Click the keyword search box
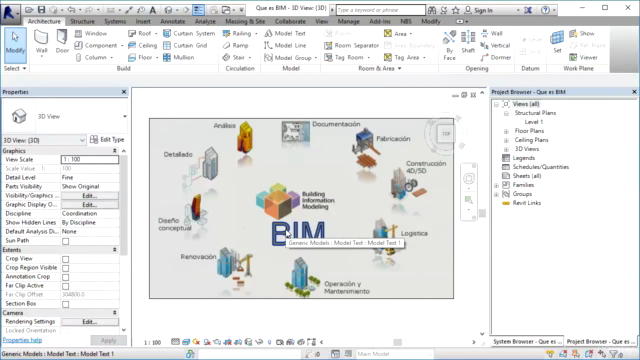This screenshot has width=640, height=360. click(380, 10)
